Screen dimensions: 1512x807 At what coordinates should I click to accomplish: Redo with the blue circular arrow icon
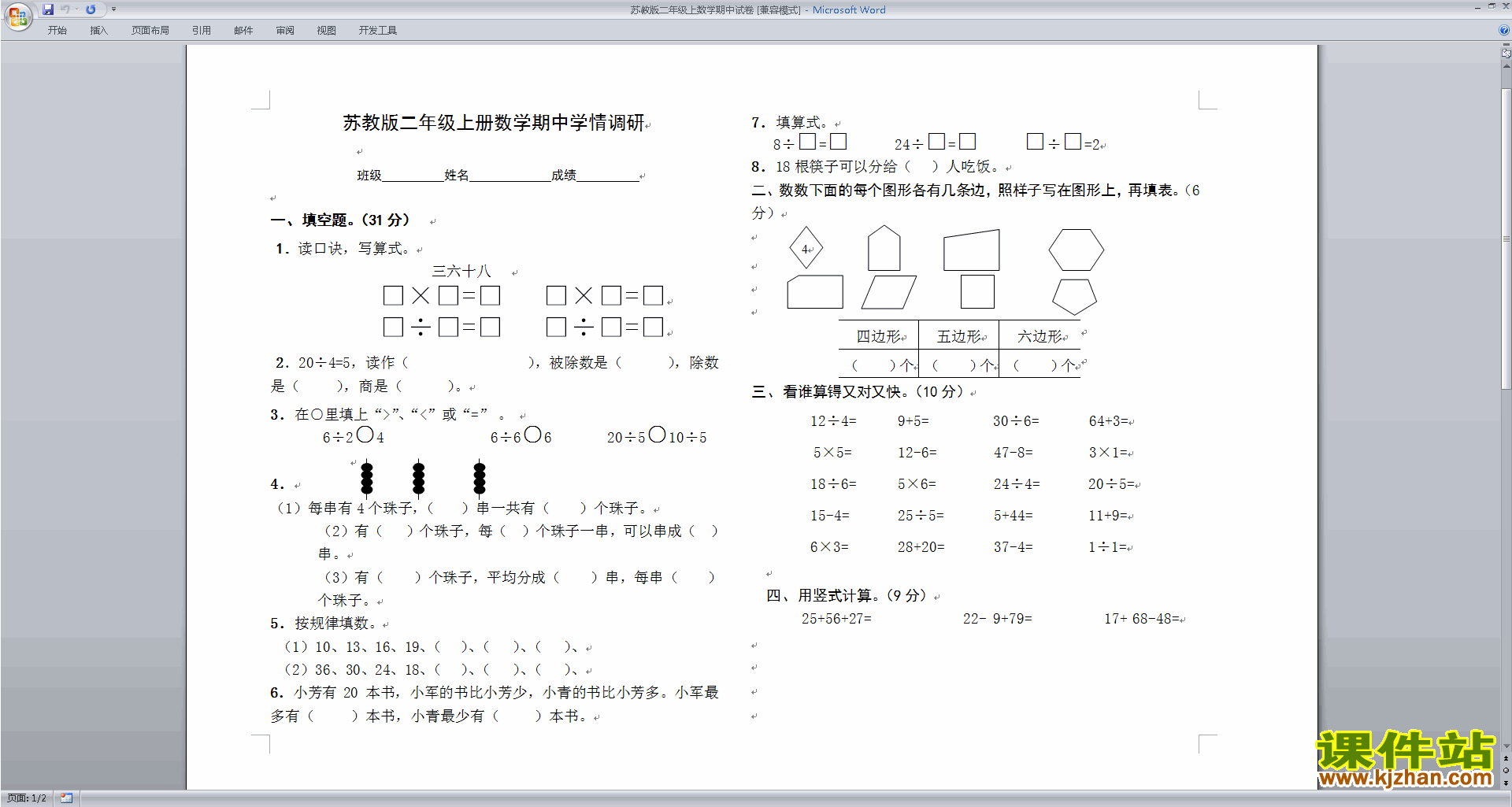tap(91, 9)
